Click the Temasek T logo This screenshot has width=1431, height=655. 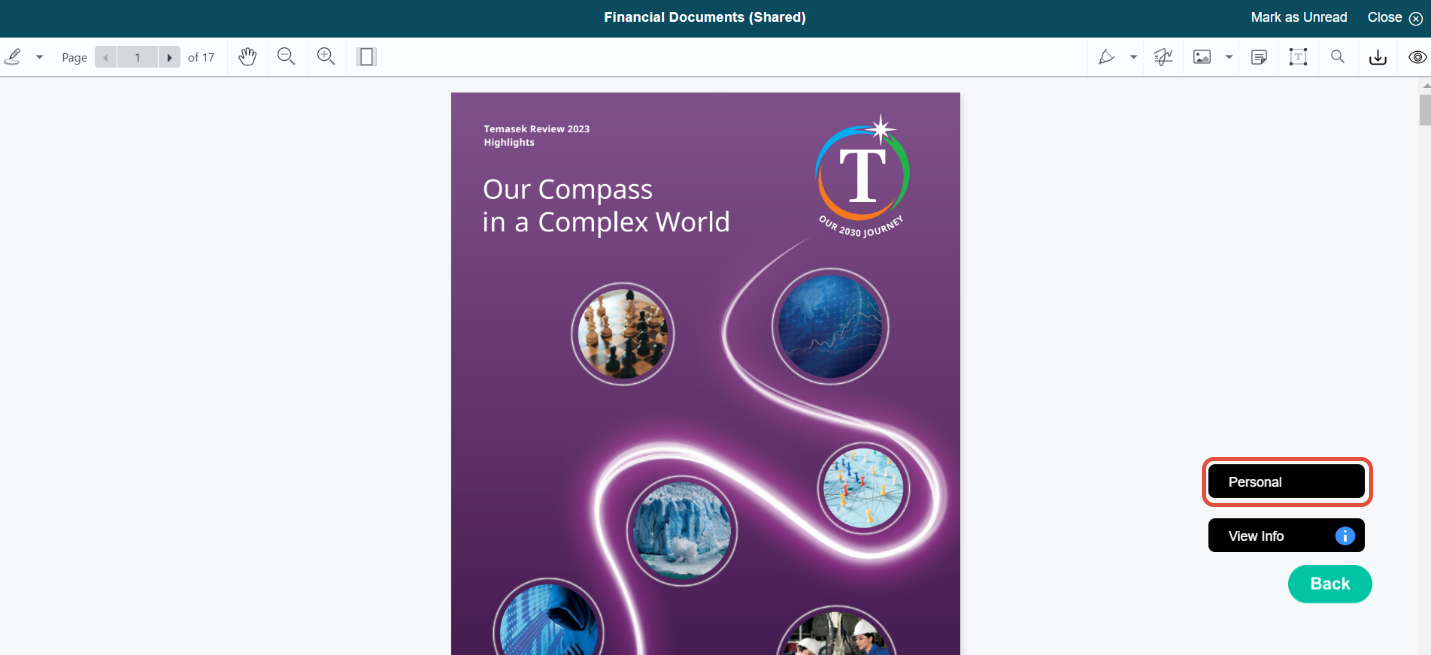[x=863, y=175]
